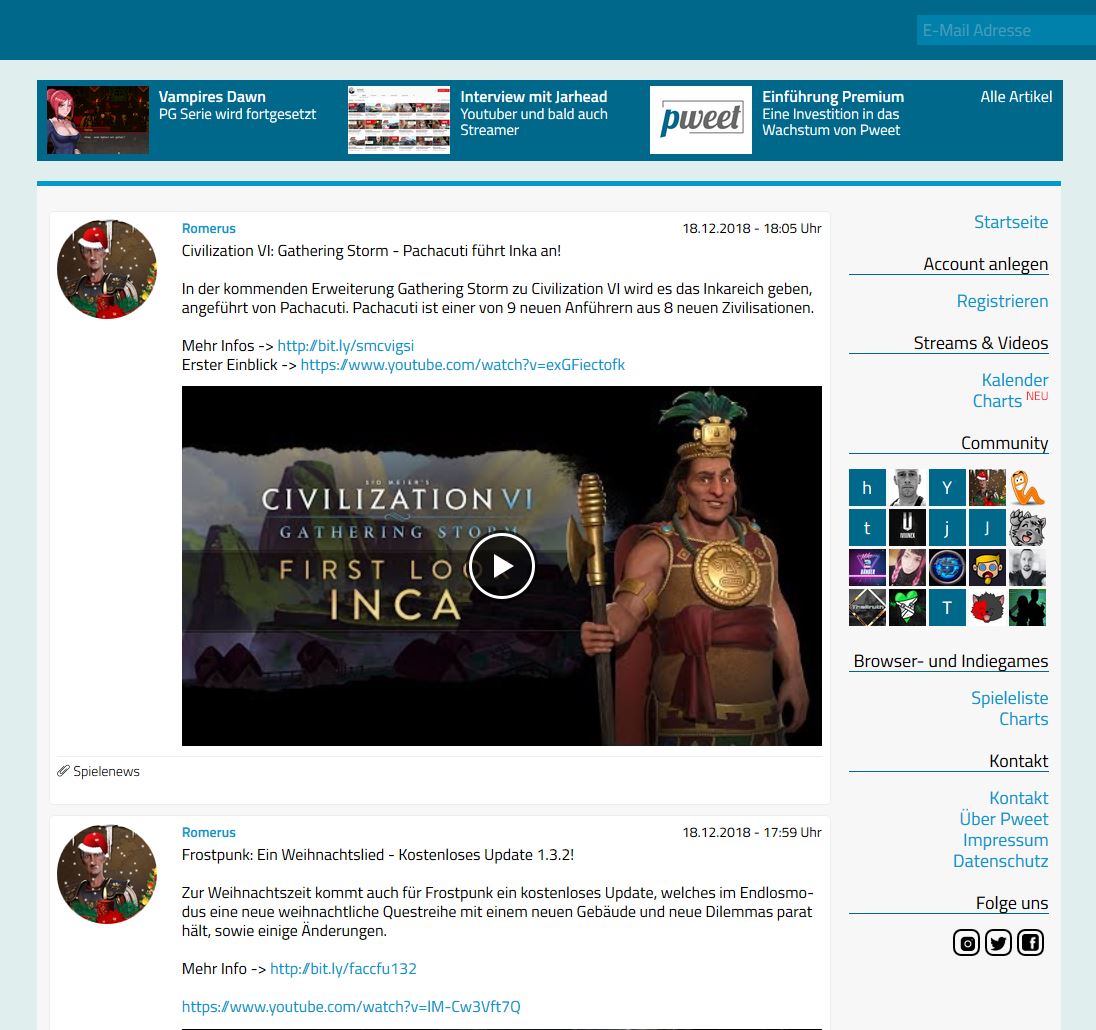Click the Twitter bird icon

[x=998, y=942]
